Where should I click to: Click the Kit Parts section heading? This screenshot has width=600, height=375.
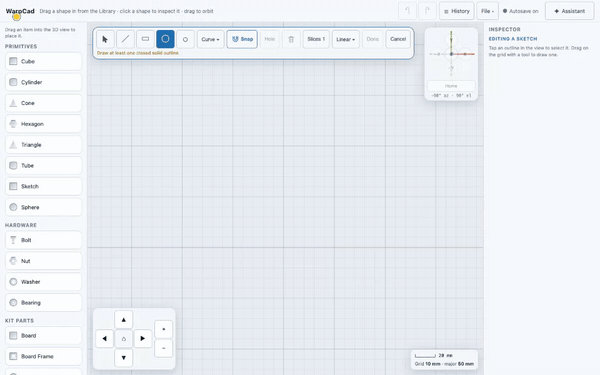click(20, 321)
